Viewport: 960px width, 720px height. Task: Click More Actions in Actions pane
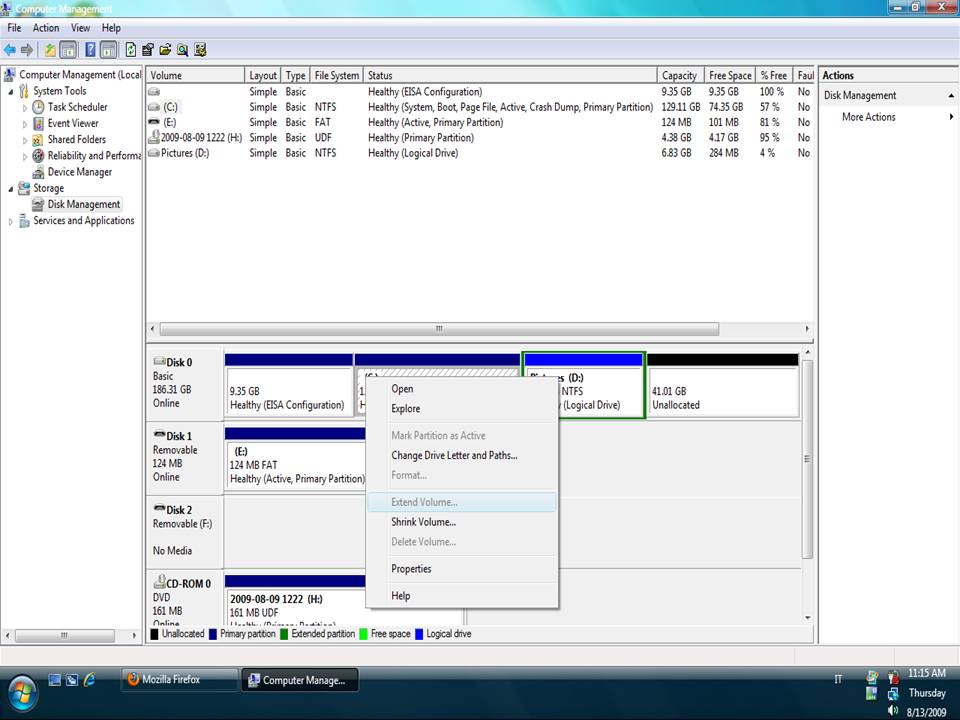(x=868, y=117)
